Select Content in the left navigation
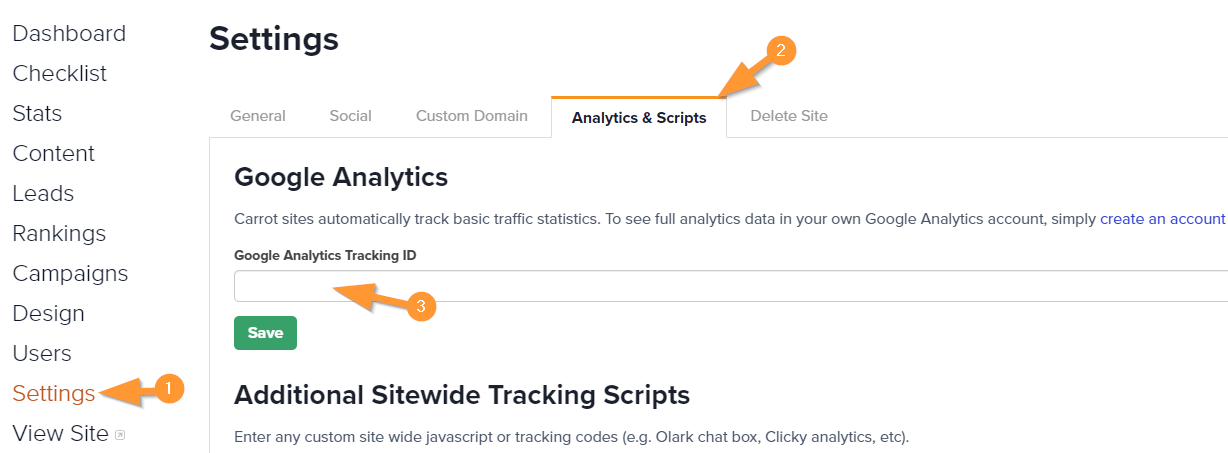Screen dimensions: 1228x453 pos(54,154)
